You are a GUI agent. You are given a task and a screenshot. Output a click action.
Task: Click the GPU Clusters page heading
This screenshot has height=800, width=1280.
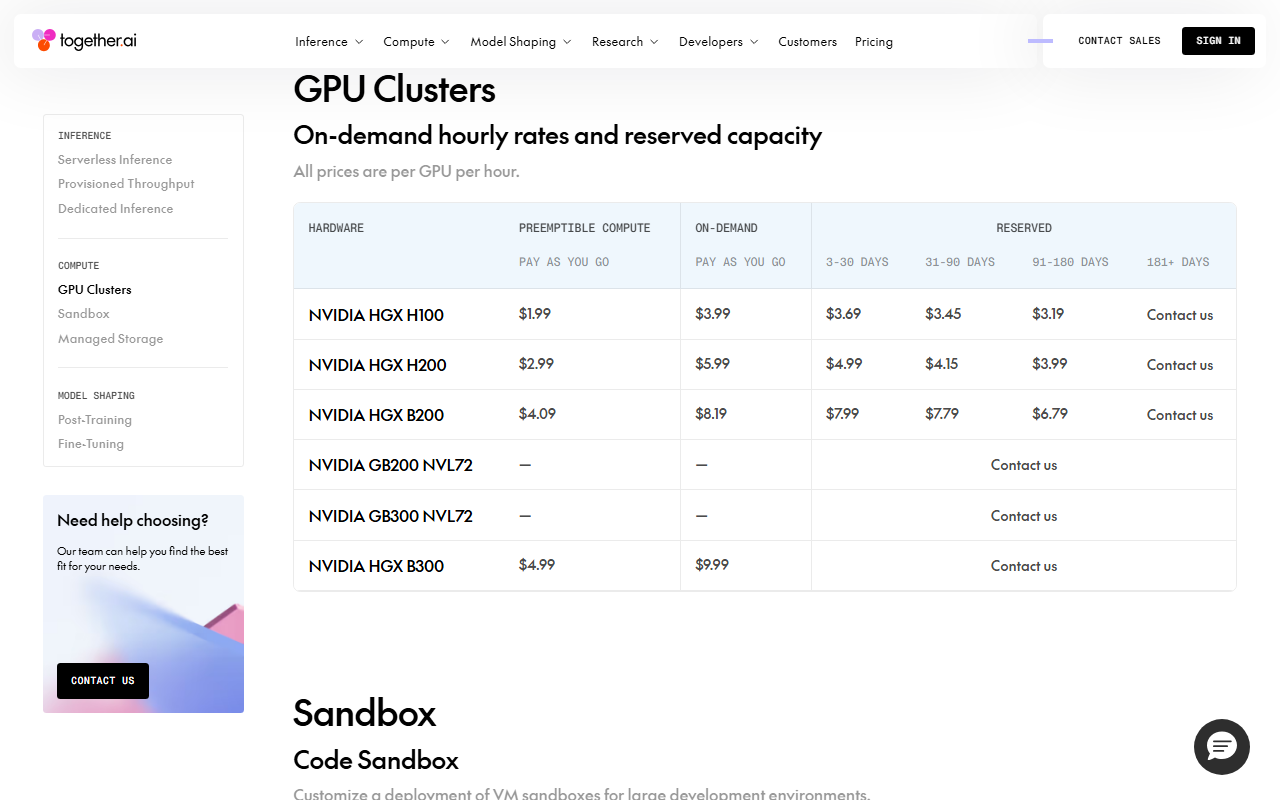click(x=394, y=90)
